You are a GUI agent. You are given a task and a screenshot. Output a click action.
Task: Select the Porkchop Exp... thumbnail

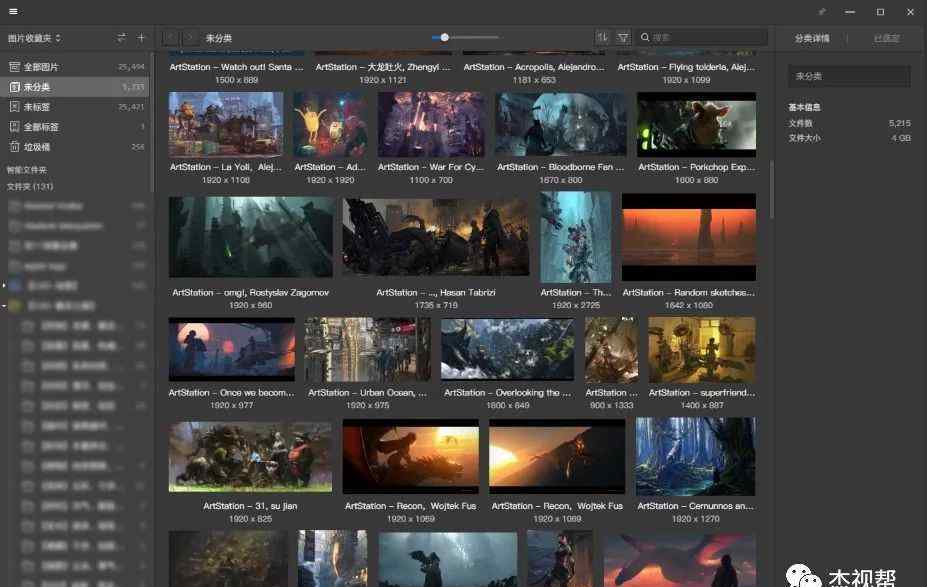pyautogui.click(x=696, y=124)
